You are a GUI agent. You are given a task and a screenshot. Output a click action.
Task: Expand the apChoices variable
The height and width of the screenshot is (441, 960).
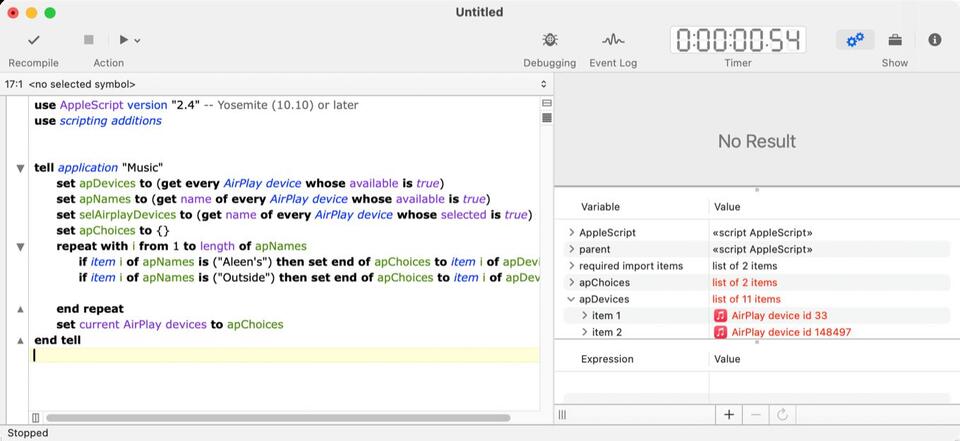click(571, 282)
